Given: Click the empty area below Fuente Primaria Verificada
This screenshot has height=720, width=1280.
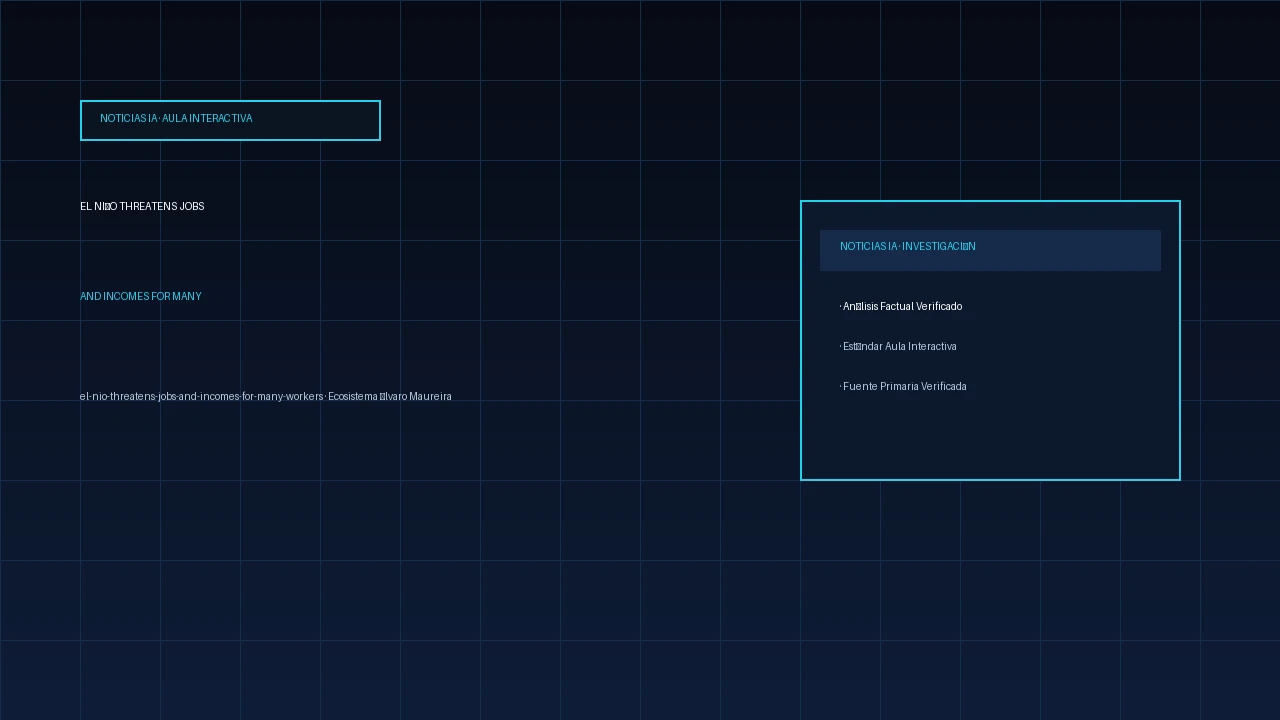Looking at the screenshot, I should click(x=990, y=435).
